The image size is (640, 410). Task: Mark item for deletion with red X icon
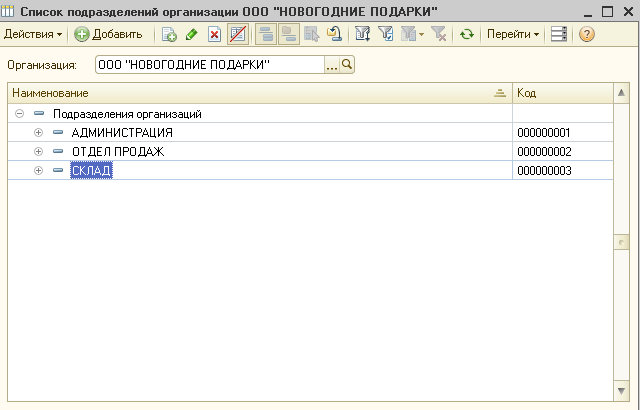(x=214, y=34)
